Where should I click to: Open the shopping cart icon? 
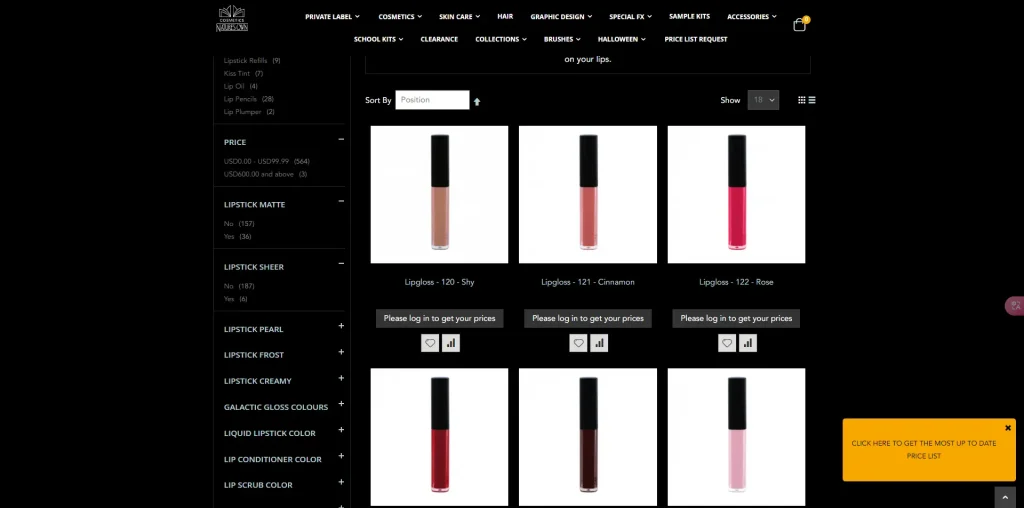tap(799, 25)
